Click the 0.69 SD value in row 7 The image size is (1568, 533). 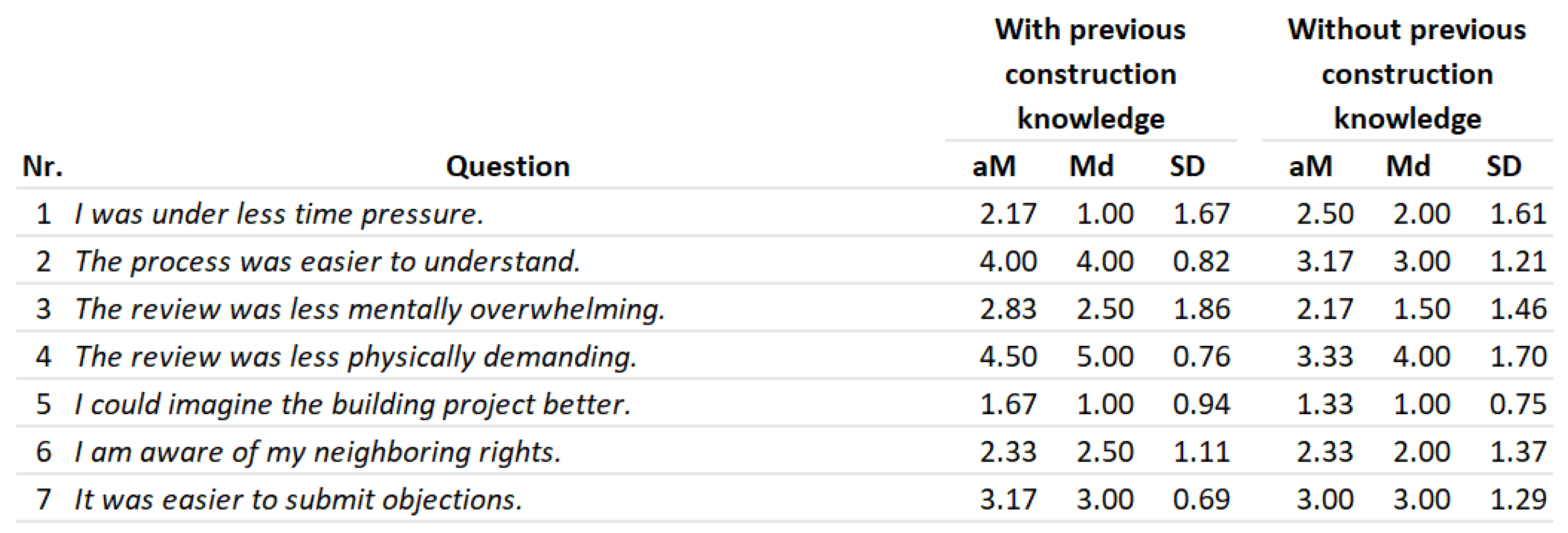[x=1201, y=499]
